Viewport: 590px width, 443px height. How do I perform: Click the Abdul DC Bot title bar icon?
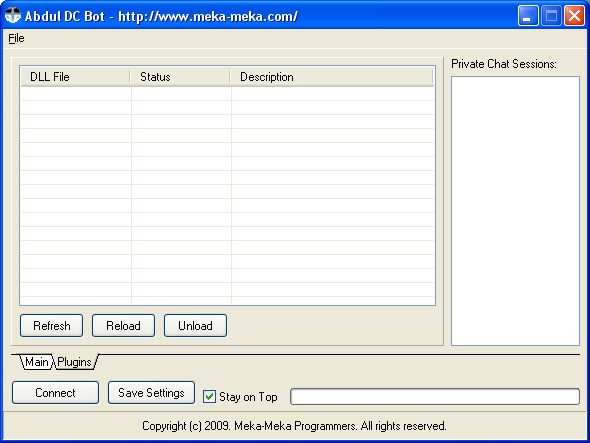click(13, 16)
